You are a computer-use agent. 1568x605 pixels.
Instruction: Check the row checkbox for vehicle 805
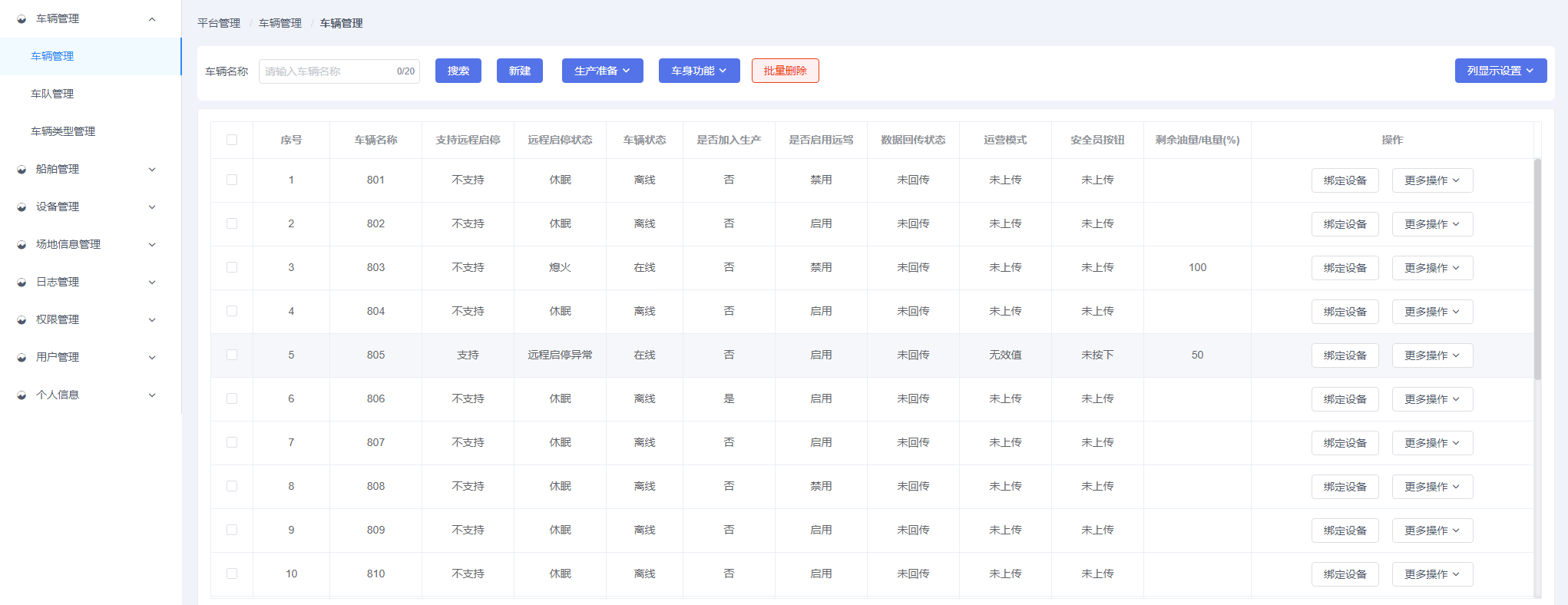click(x=232, y=355)
